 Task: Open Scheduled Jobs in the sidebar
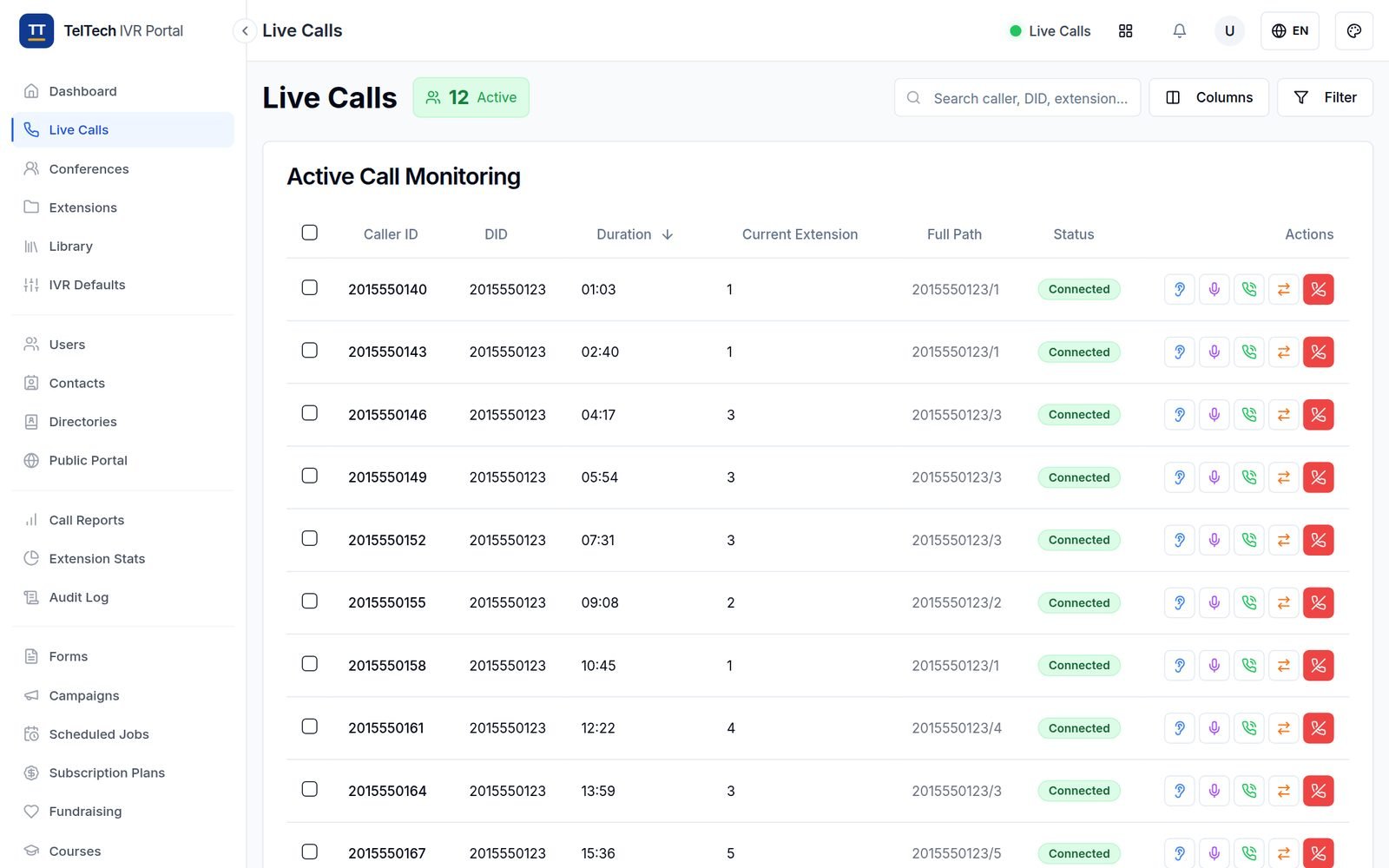[x=123, y=734]
